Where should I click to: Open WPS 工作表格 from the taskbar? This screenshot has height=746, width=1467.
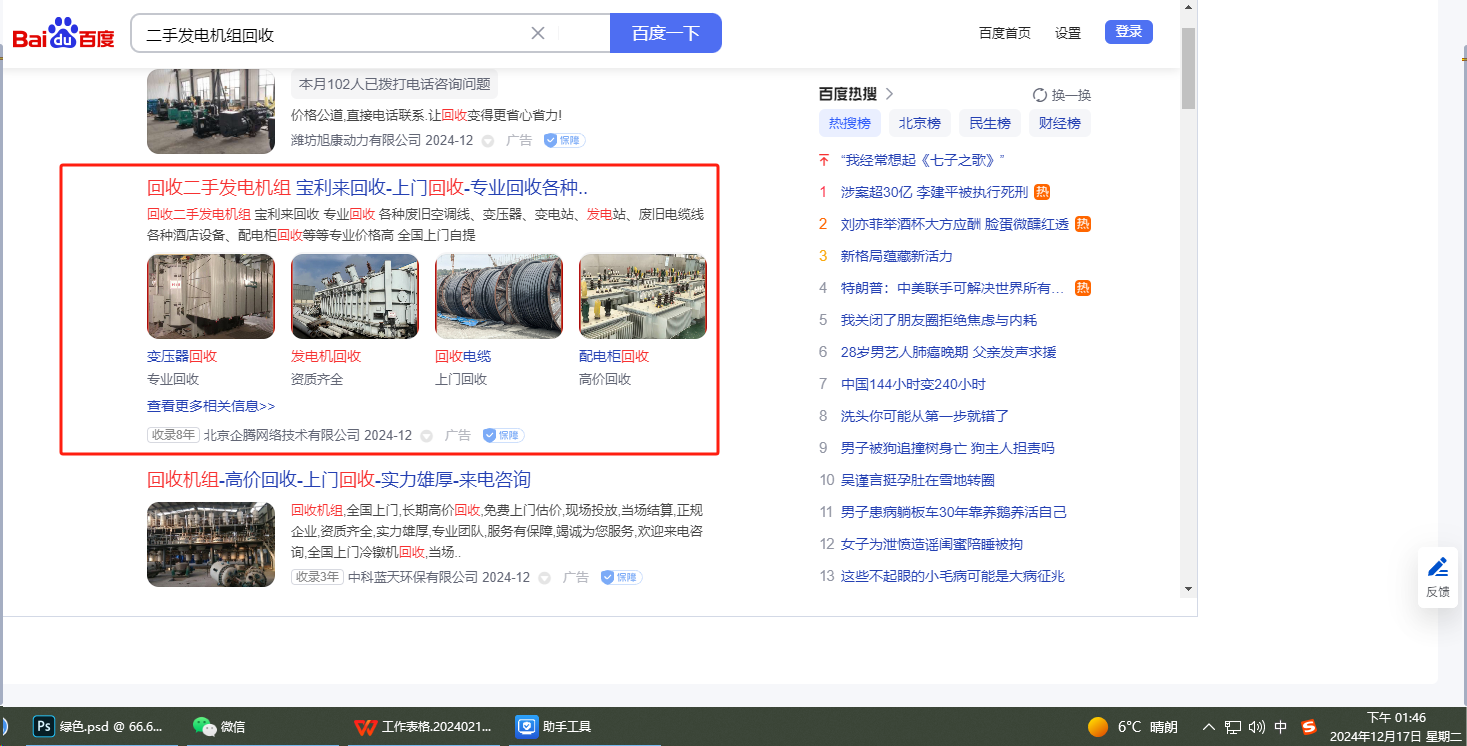424,727
